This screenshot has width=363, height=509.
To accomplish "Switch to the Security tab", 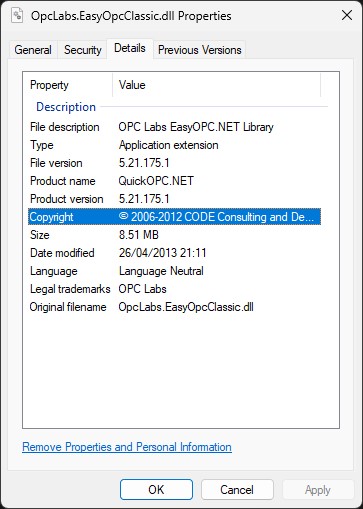I will [x=83, y=50].
